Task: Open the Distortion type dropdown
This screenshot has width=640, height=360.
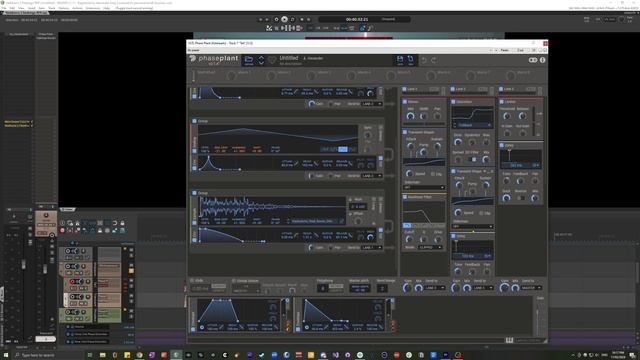Action: 472,125
